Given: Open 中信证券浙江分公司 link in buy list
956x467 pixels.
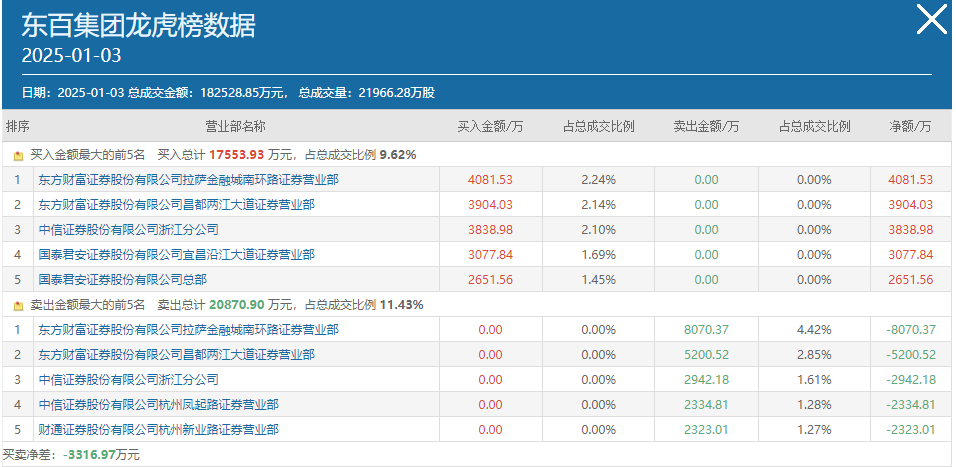Looking at the screenshot, I should (128, 230).
